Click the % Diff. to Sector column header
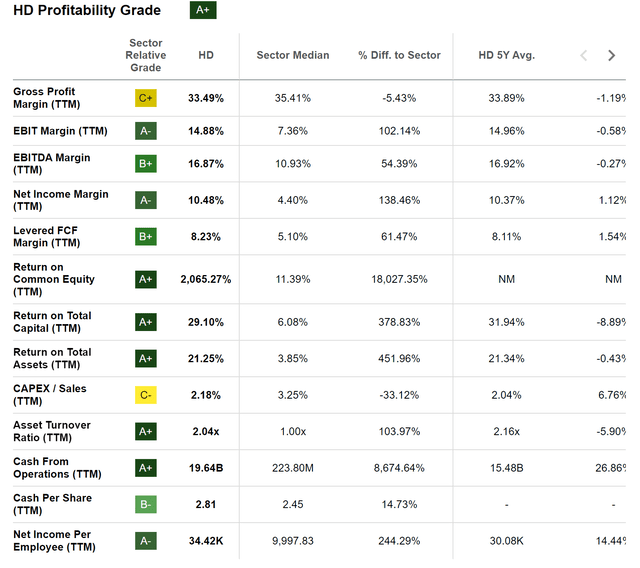The height and width of the screenshot is (568, 640). tap(400, 55)
